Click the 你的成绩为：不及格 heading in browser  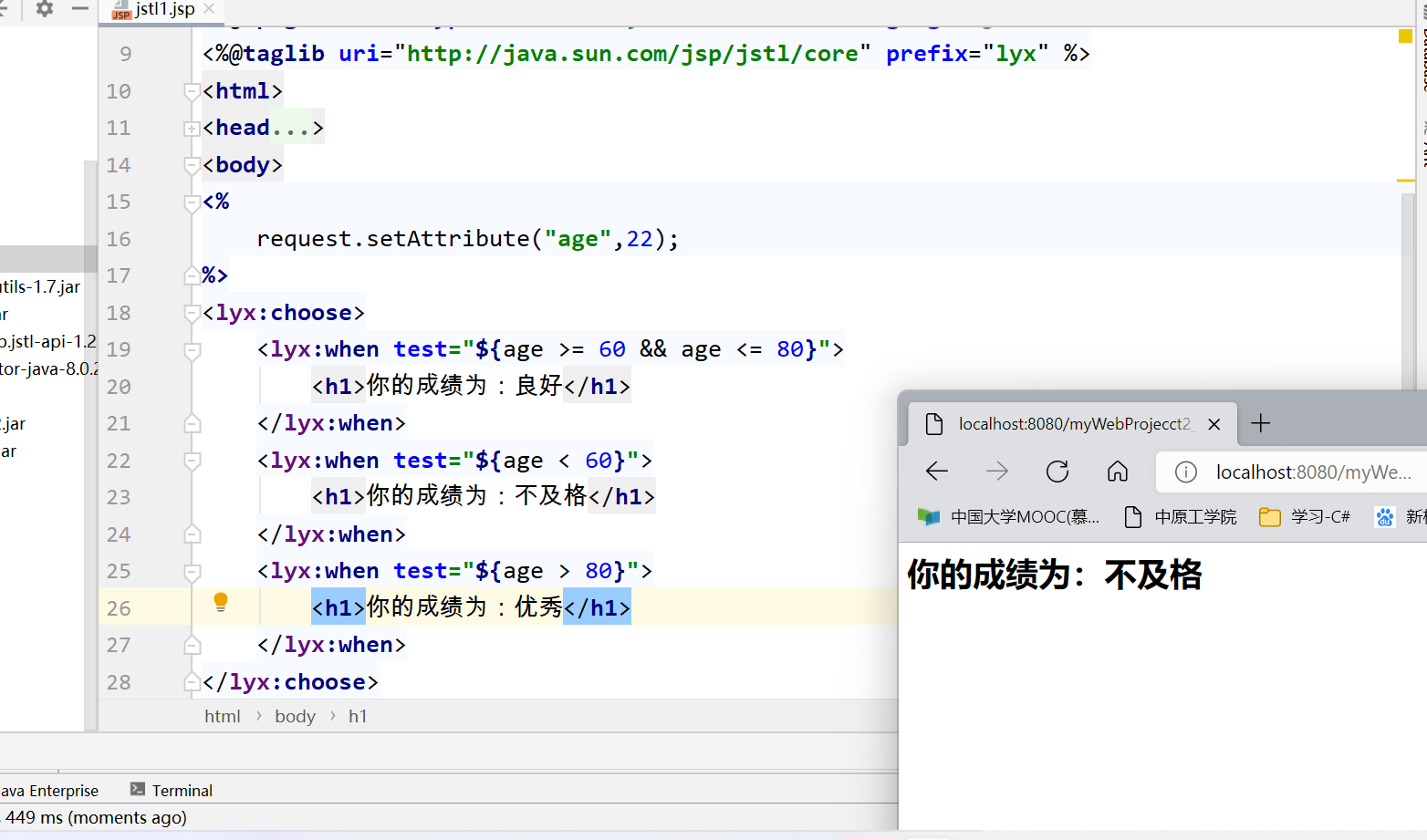point(1054,576)
